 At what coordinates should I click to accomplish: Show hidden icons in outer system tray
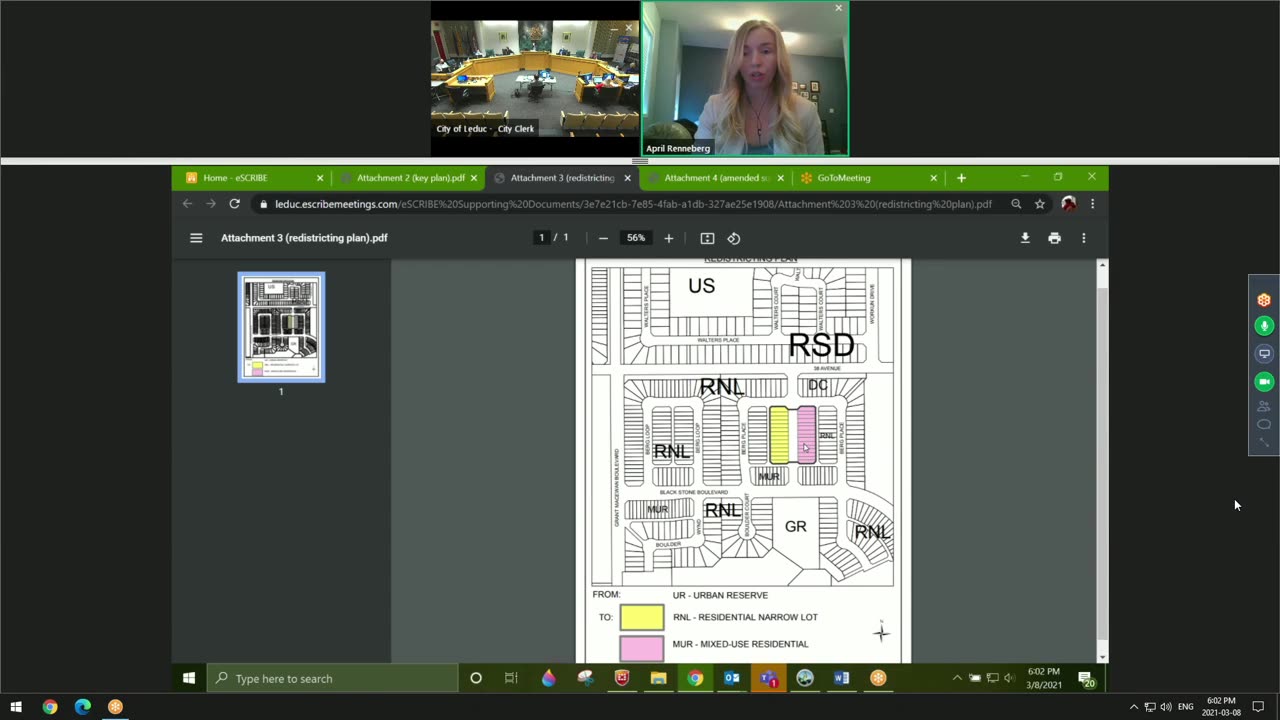tap(1134, 707)
